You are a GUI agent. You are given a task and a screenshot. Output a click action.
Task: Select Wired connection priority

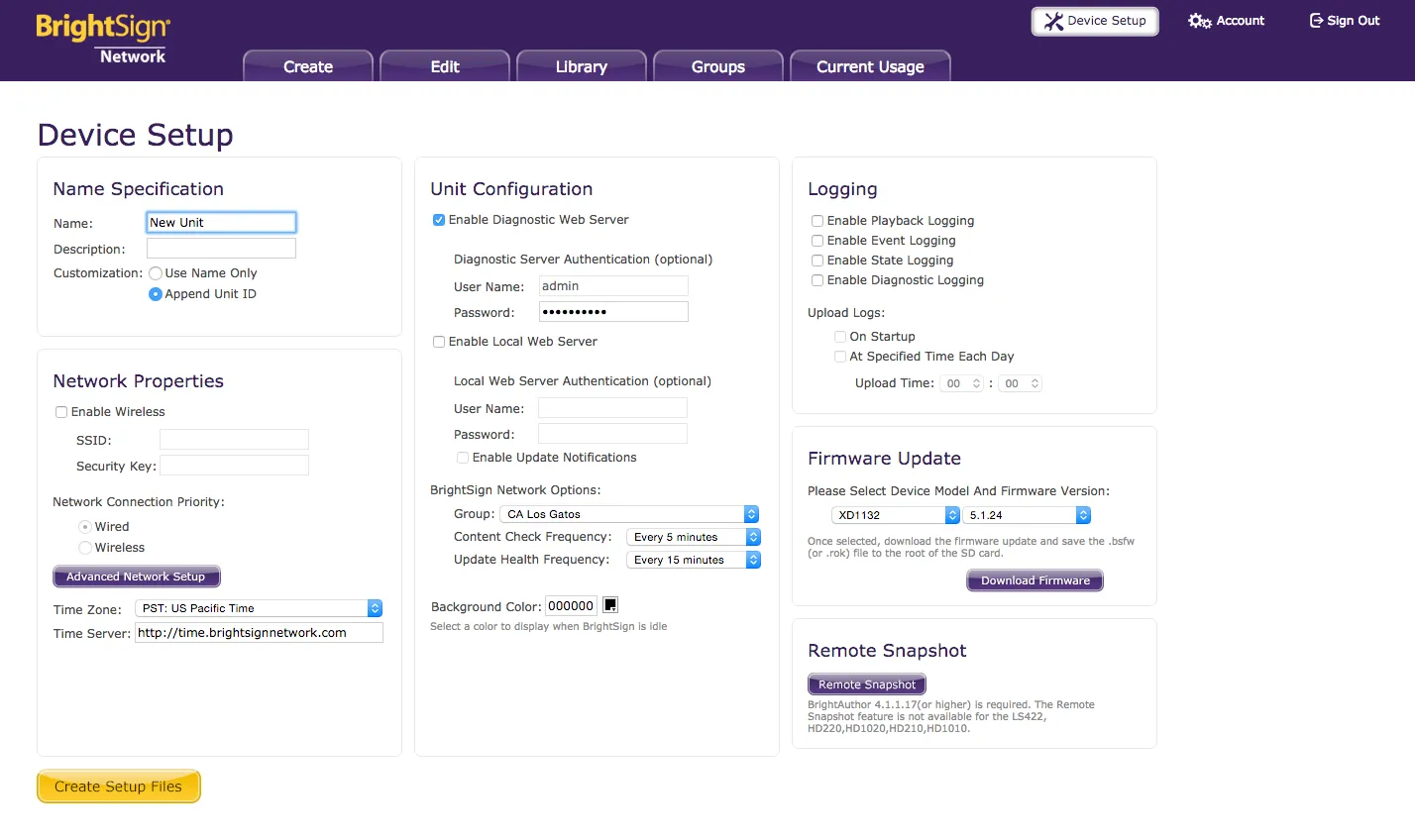(x=85, y=527)
